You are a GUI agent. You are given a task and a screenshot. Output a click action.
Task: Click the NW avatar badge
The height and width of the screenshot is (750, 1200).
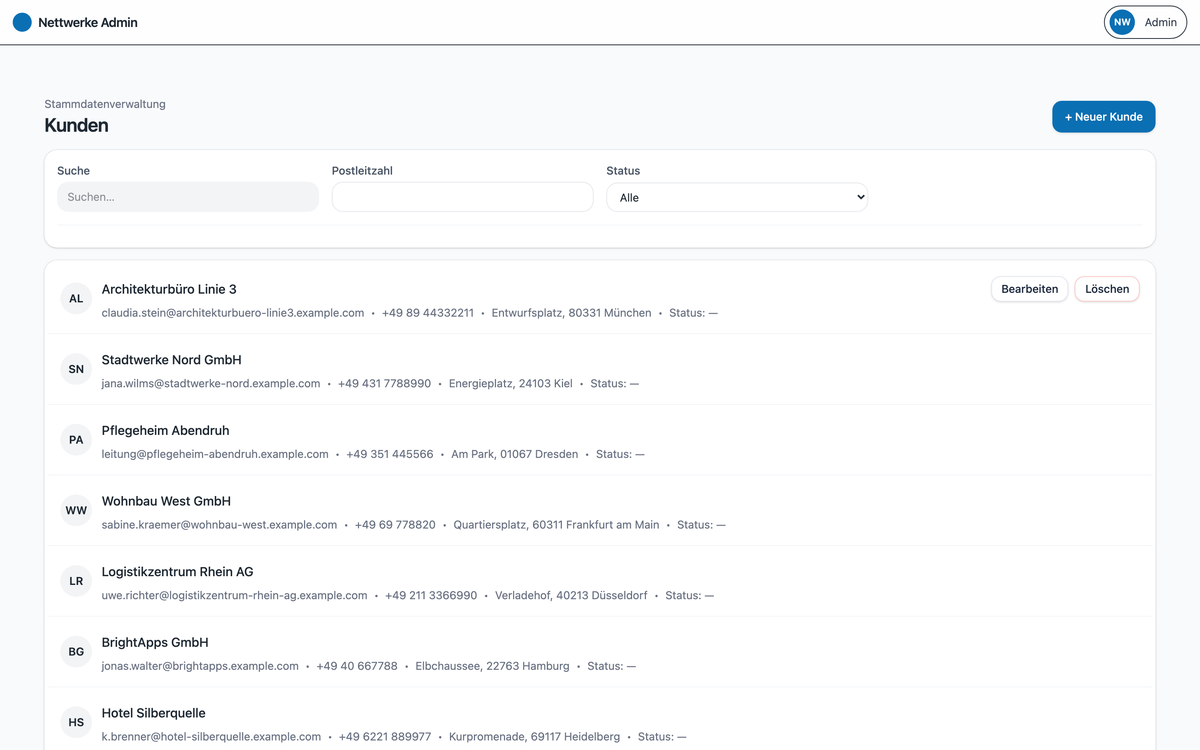[1123, 22]
